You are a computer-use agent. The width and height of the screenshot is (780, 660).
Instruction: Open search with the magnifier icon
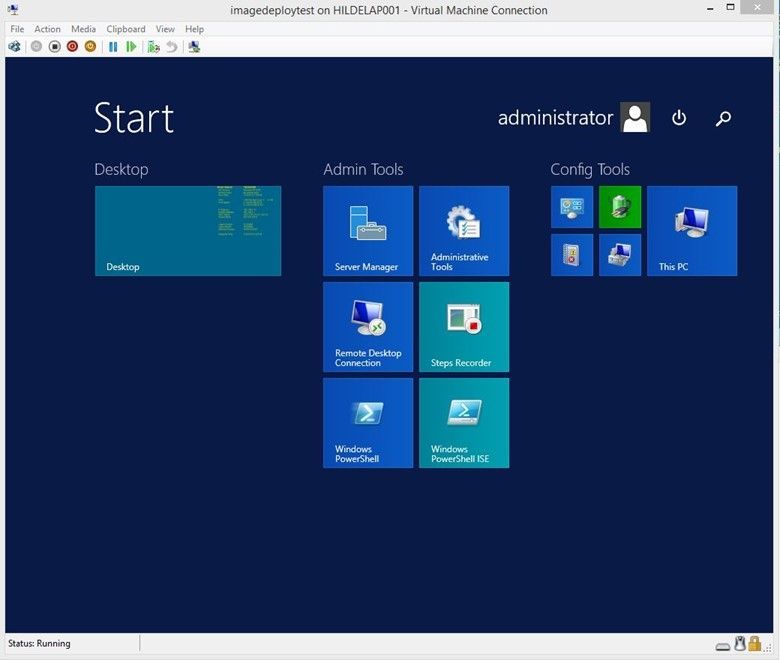click(723, 118)
